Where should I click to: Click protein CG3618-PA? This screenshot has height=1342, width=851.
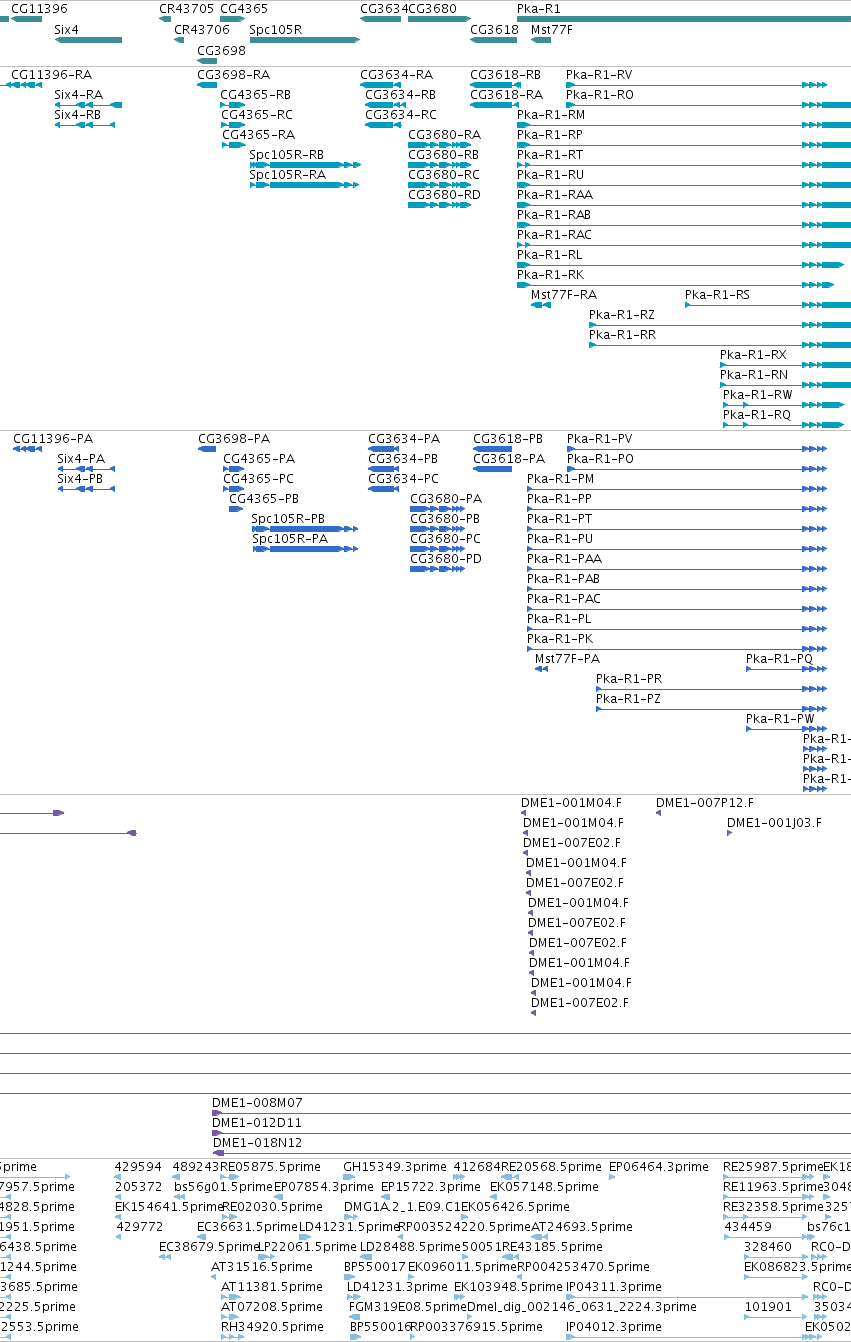click(509, 459)
